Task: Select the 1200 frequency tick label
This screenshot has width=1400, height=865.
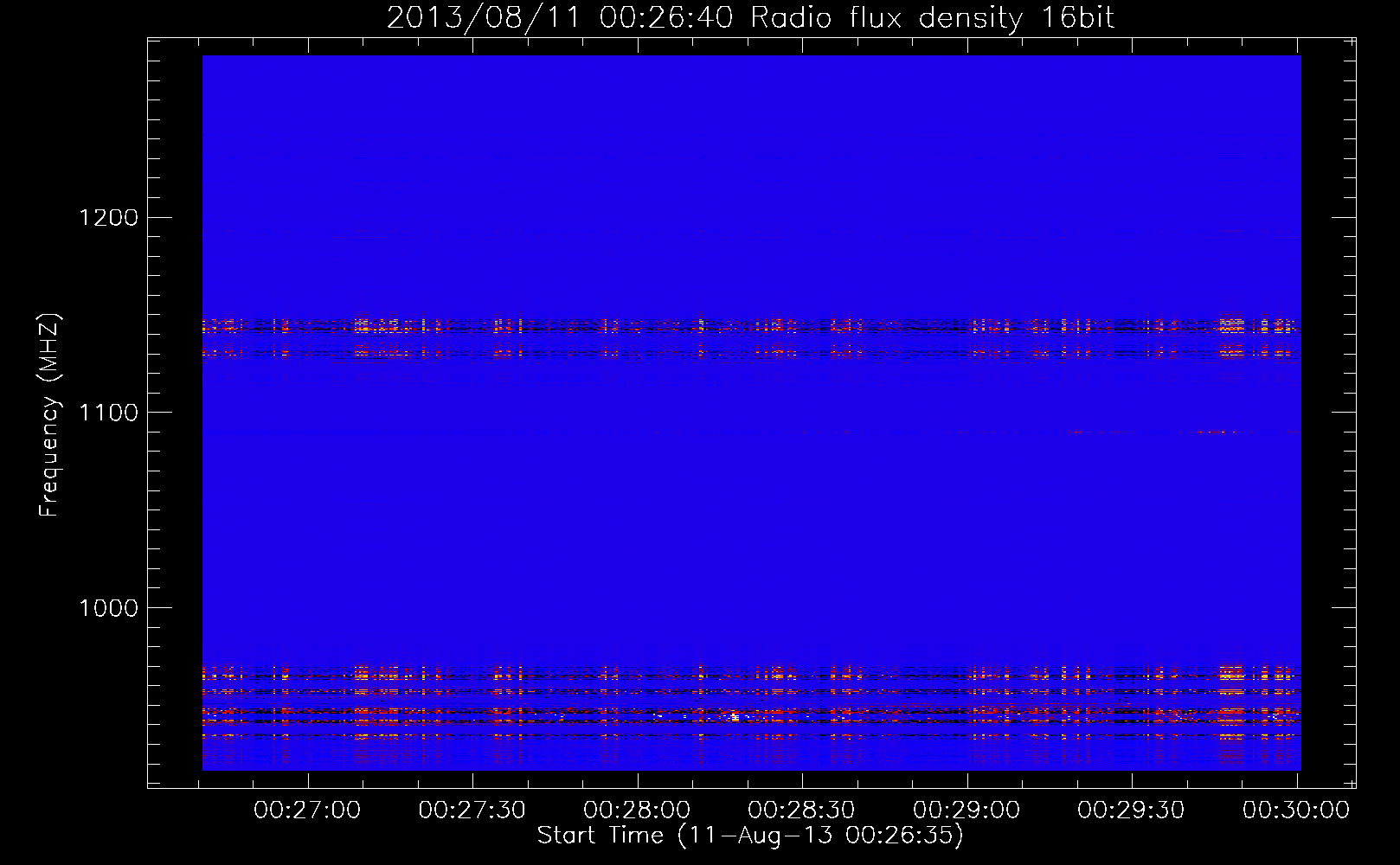Action: [x=108, y=217]
